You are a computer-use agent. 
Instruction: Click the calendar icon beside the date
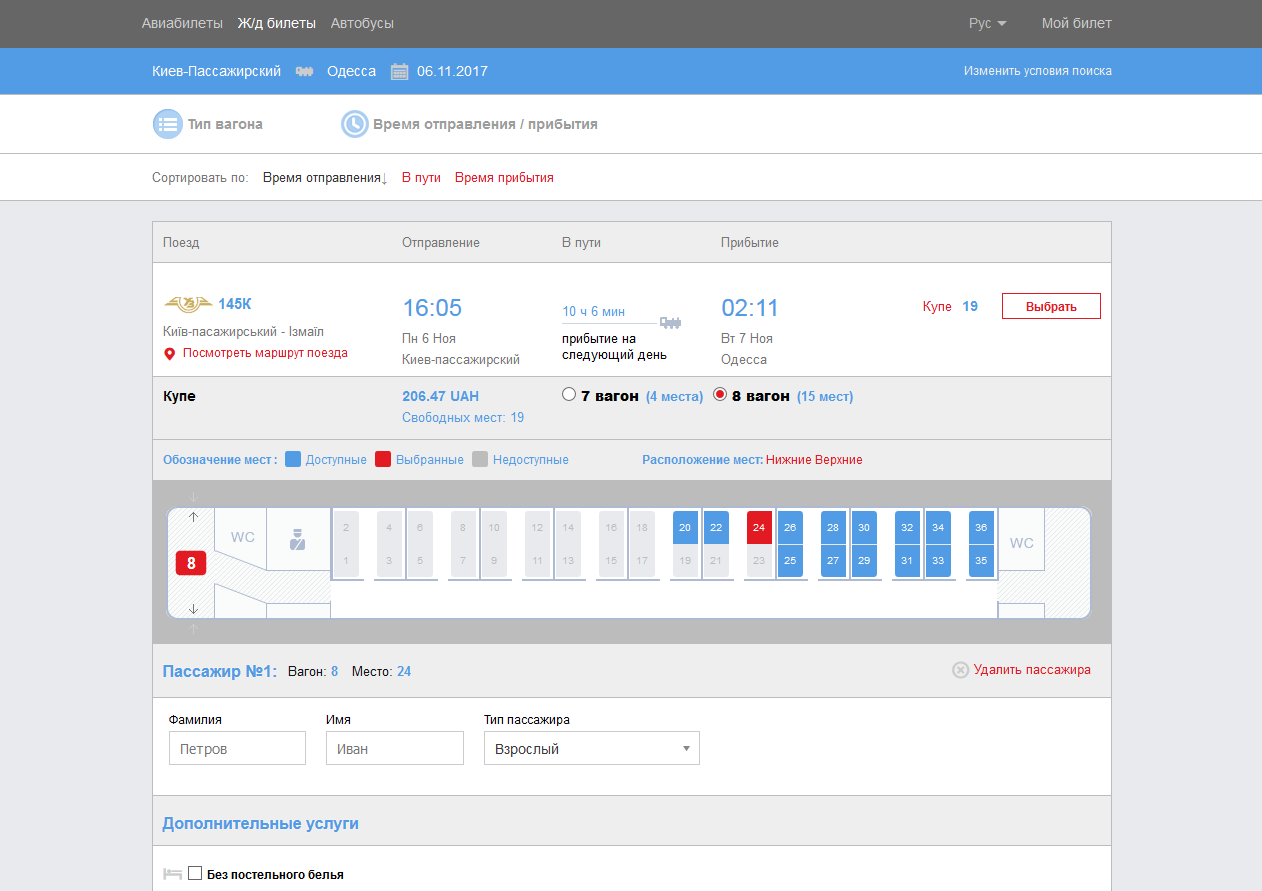pos(399,71)
